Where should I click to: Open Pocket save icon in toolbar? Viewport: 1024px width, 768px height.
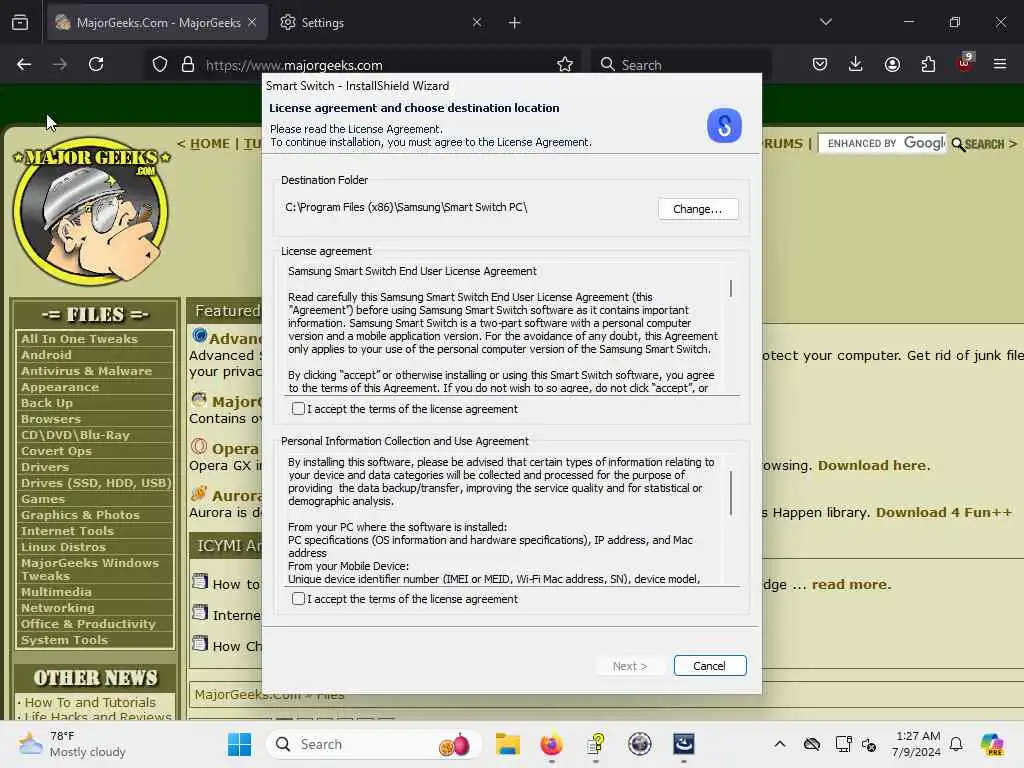click(x=820, y=64)
